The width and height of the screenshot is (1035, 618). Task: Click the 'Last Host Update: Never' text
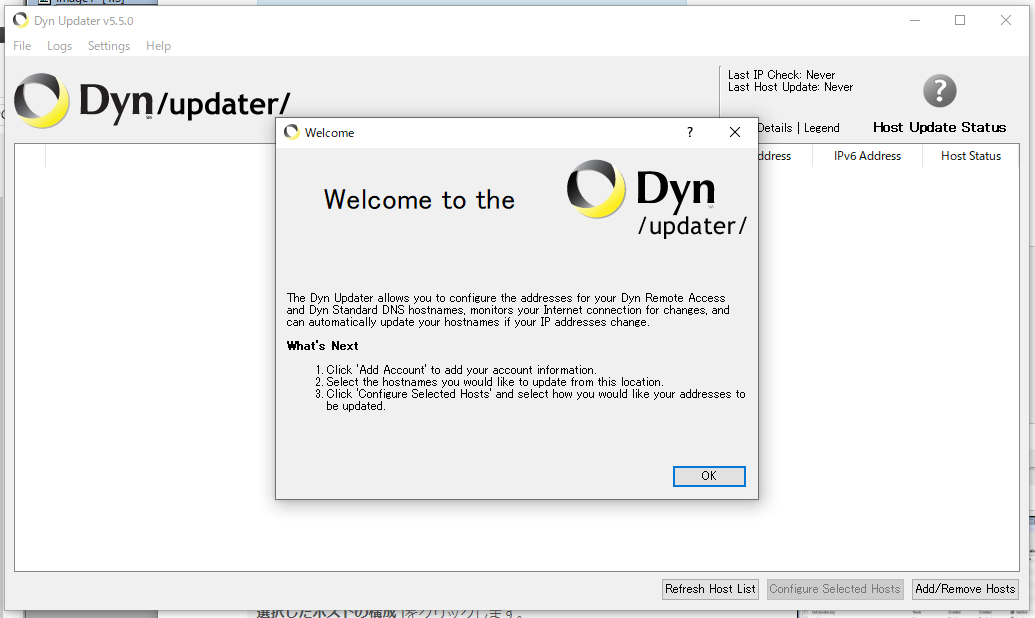pos(791,87)
